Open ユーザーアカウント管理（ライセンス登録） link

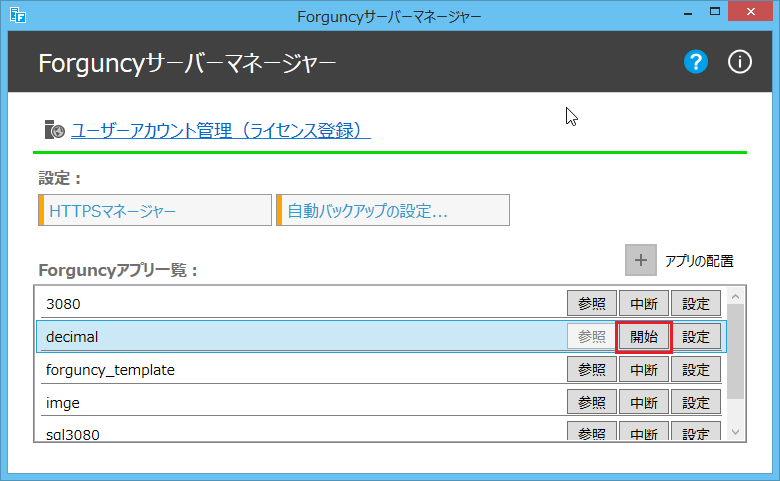coord(221,130)
